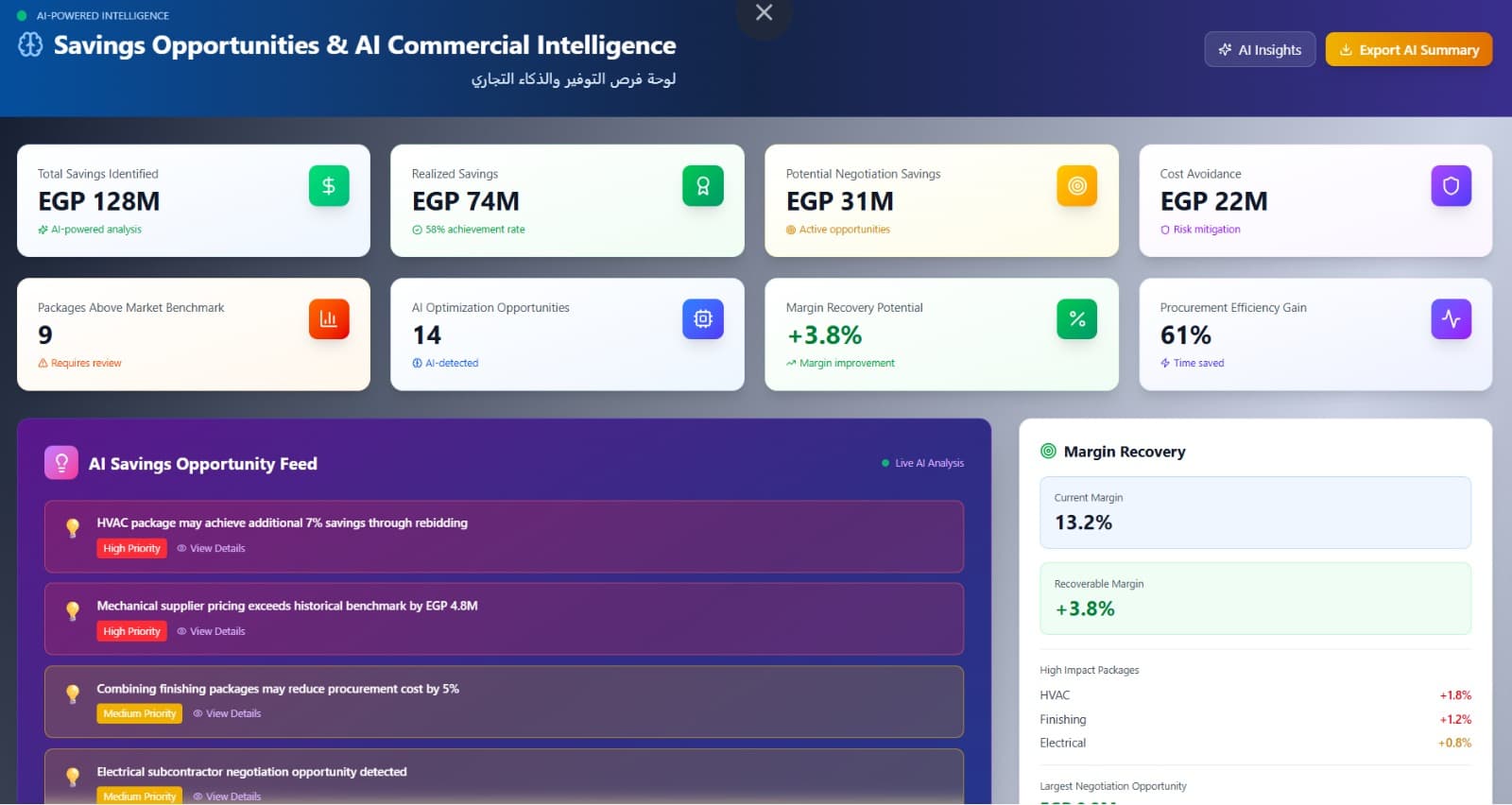
Task: Click the percent icon on Margin Recovery Potential
Action: click(x=1077, y=319)
